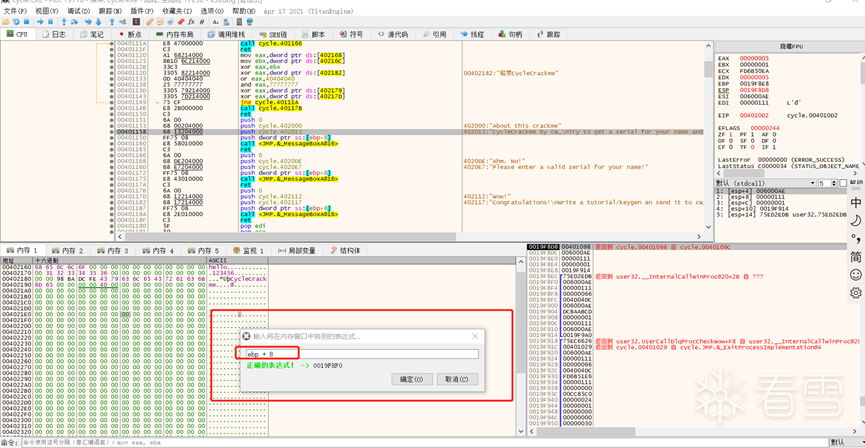The height and width of the screenshot is (448, 865).
Task: Click the execute till return toolbar icon
Action: (111, 22)
